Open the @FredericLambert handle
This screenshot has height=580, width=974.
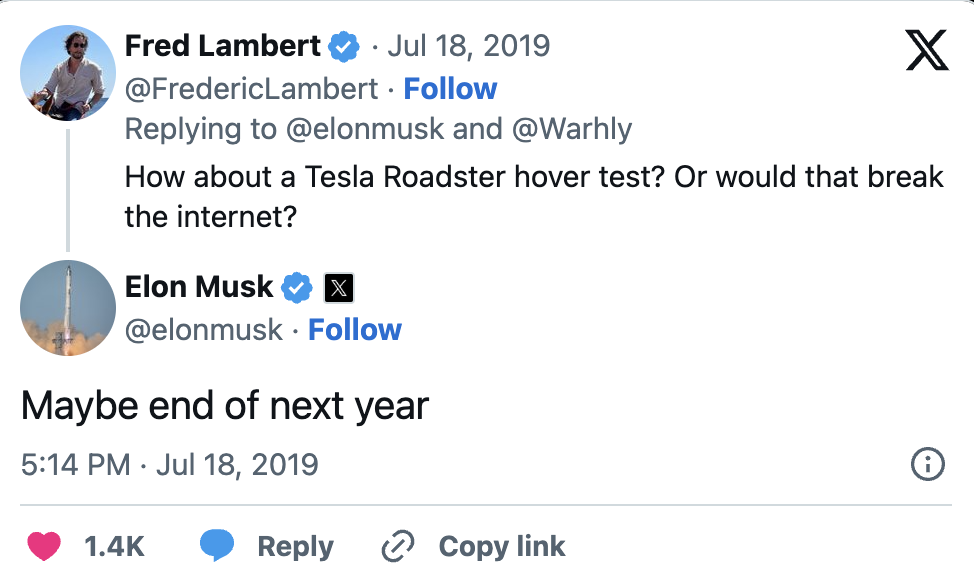click(x=251, y=89)
